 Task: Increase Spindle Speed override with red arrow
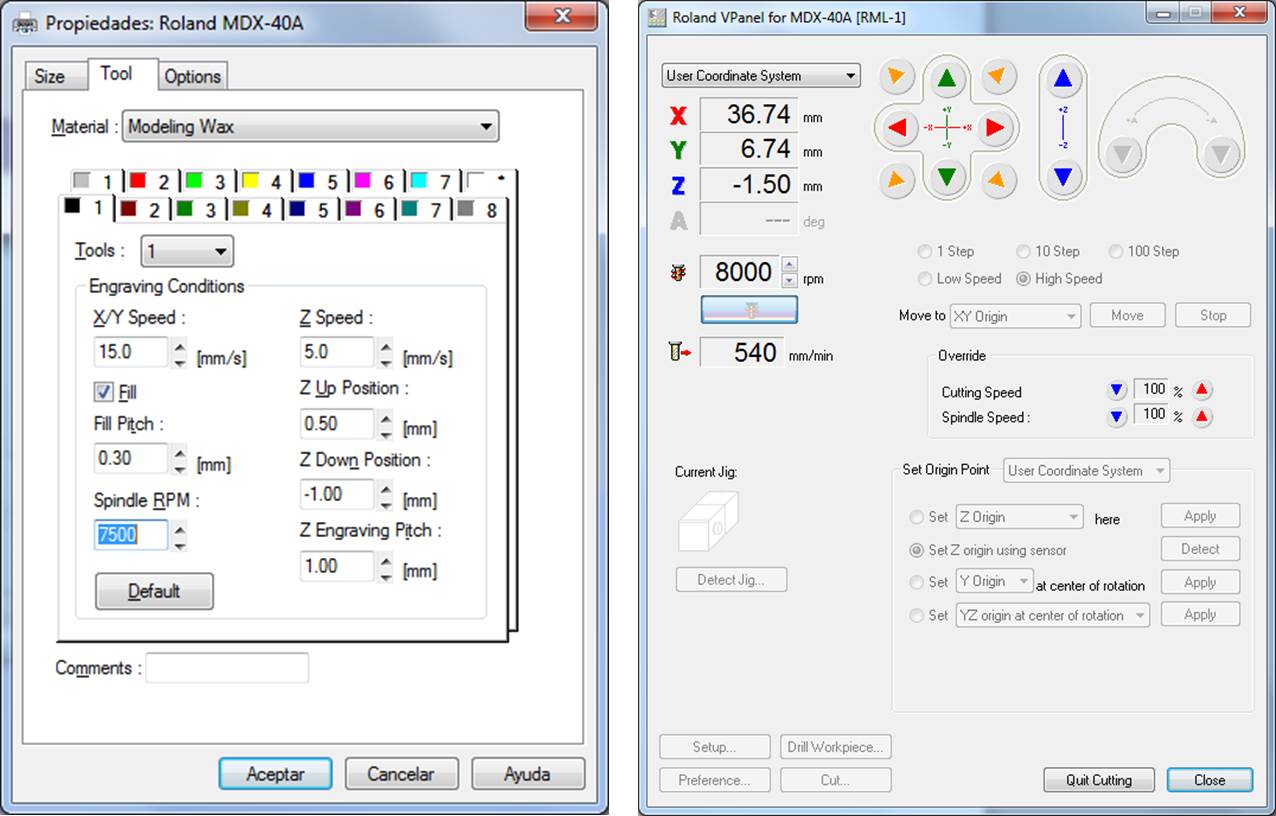pyautogui.click(x=1202, y=417)
